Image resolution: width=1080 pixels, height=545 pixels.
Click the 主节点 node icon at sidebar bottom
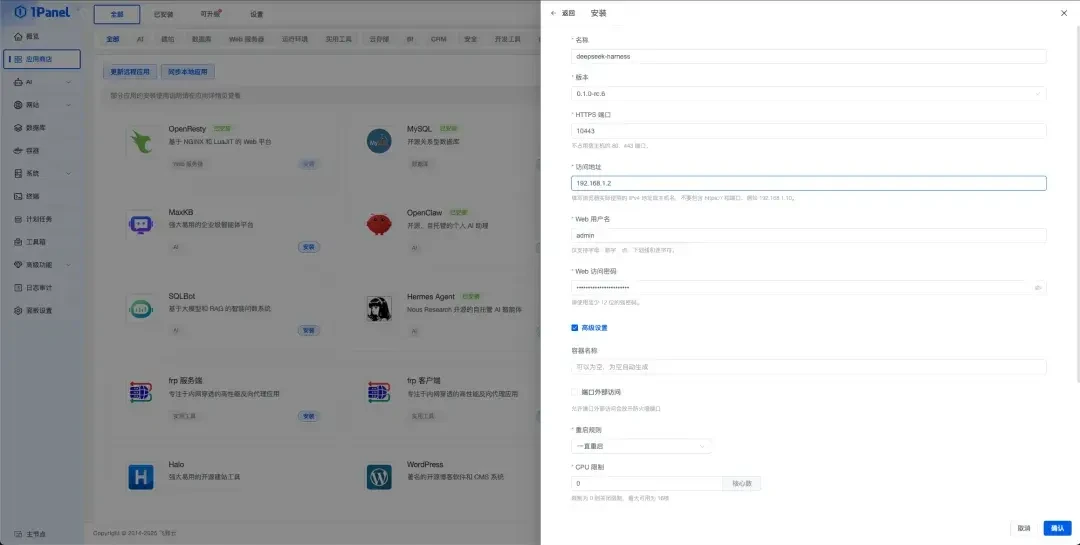point(18,534)
